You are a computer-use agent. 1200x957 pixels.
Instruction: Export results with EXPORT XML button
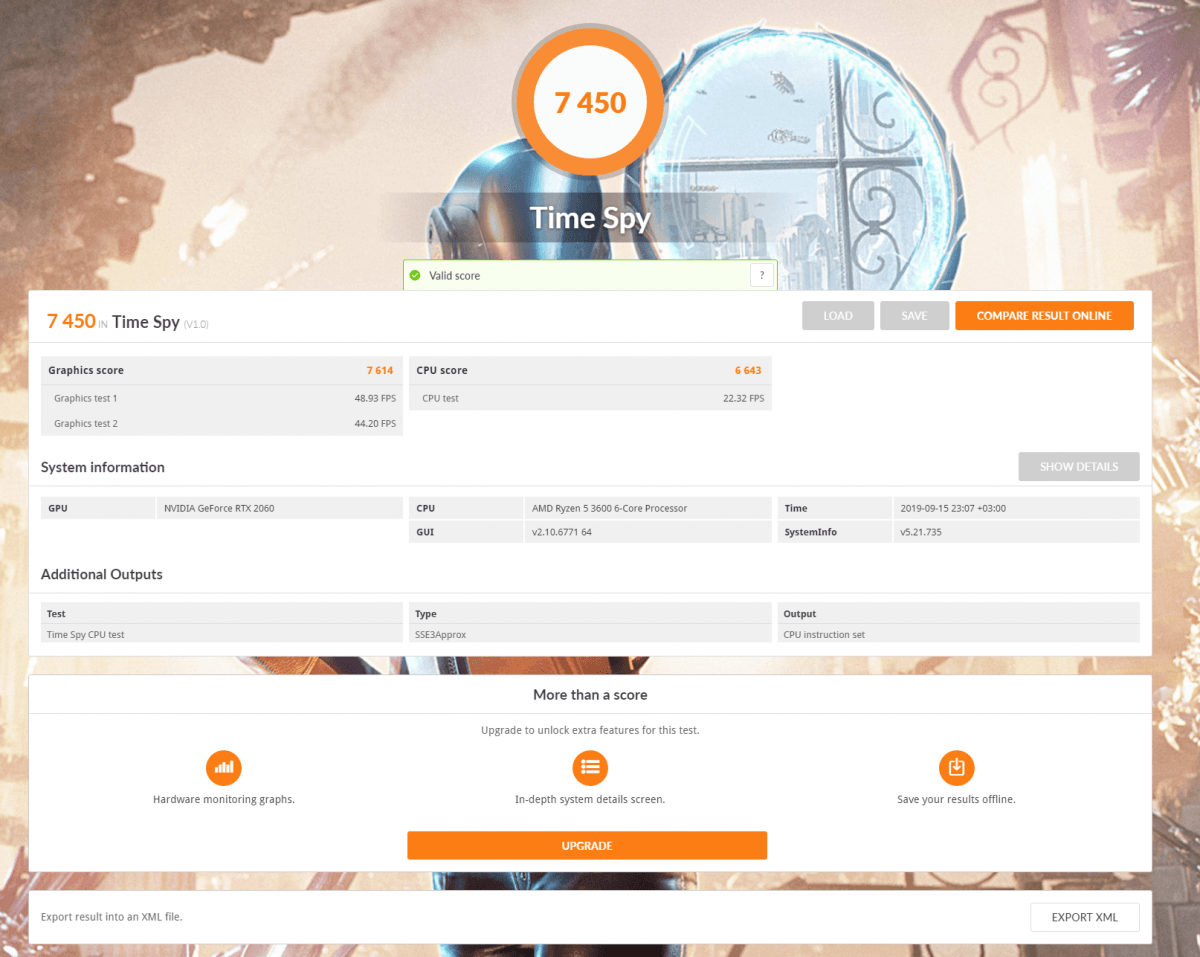coord(1085,917)
